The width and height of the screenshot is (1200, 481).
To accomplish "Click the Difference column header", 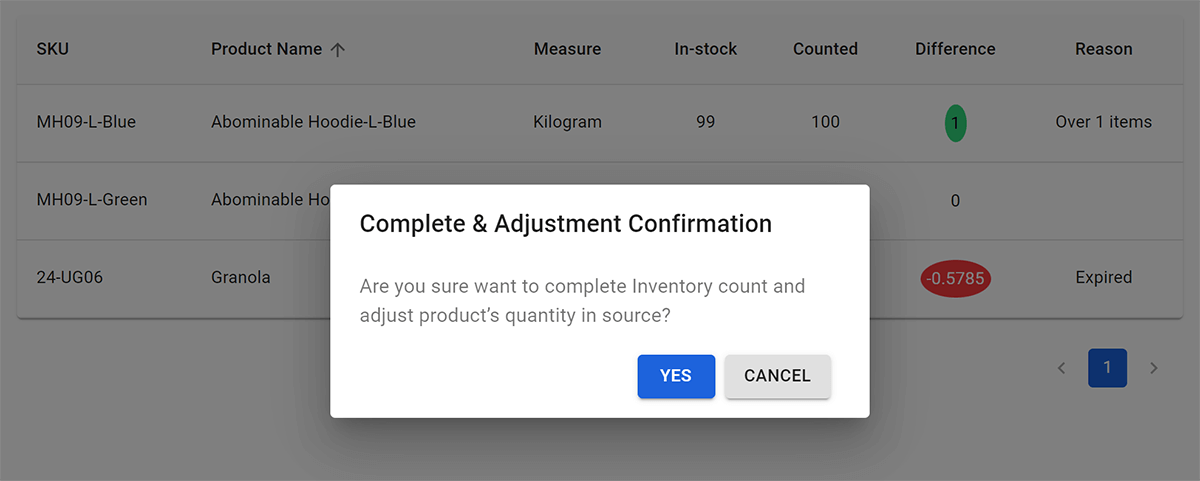I will tap(955, 49).
